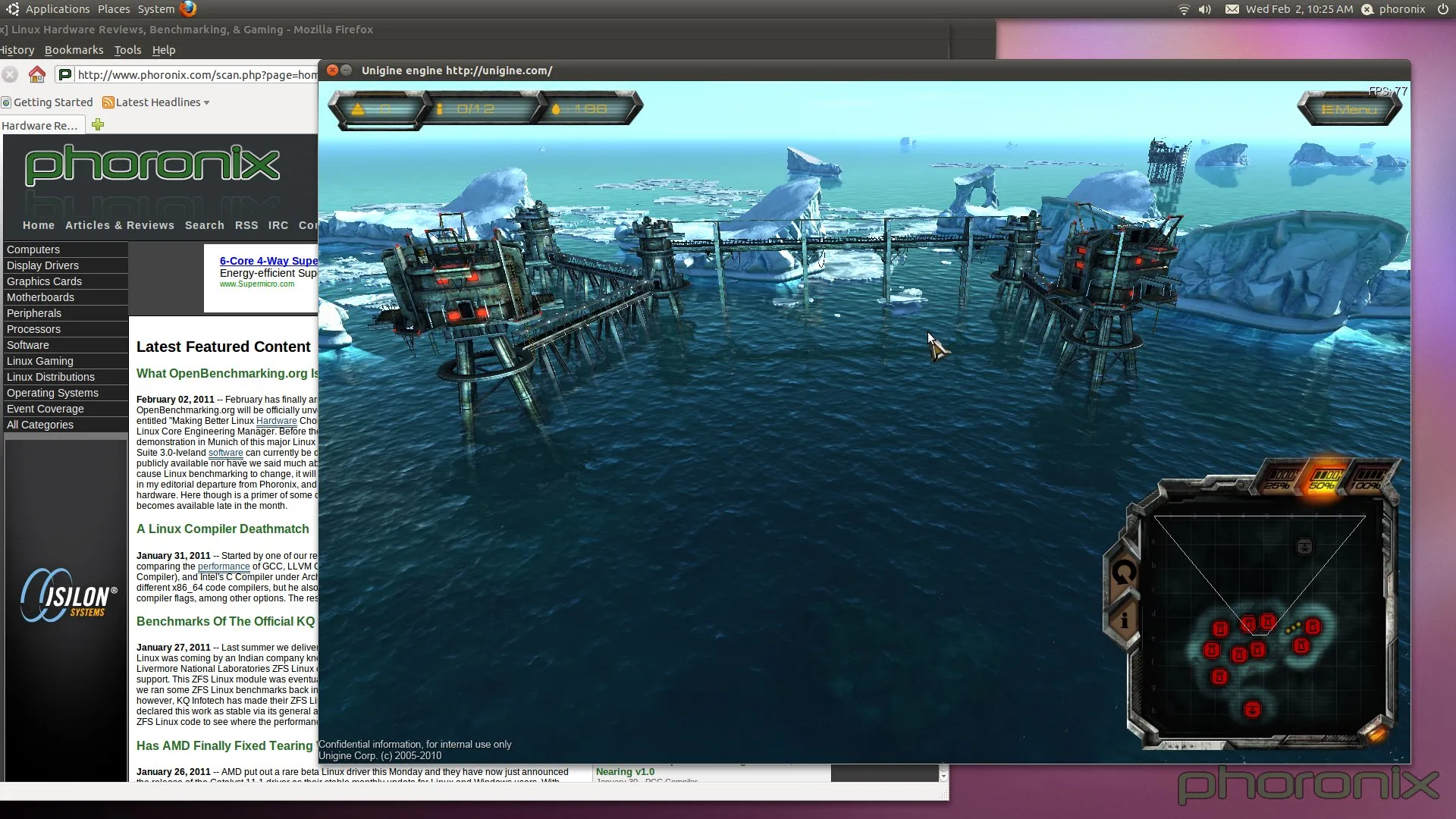
Task: Open the All Categories sidebar link
Action: tap(66, 425)
